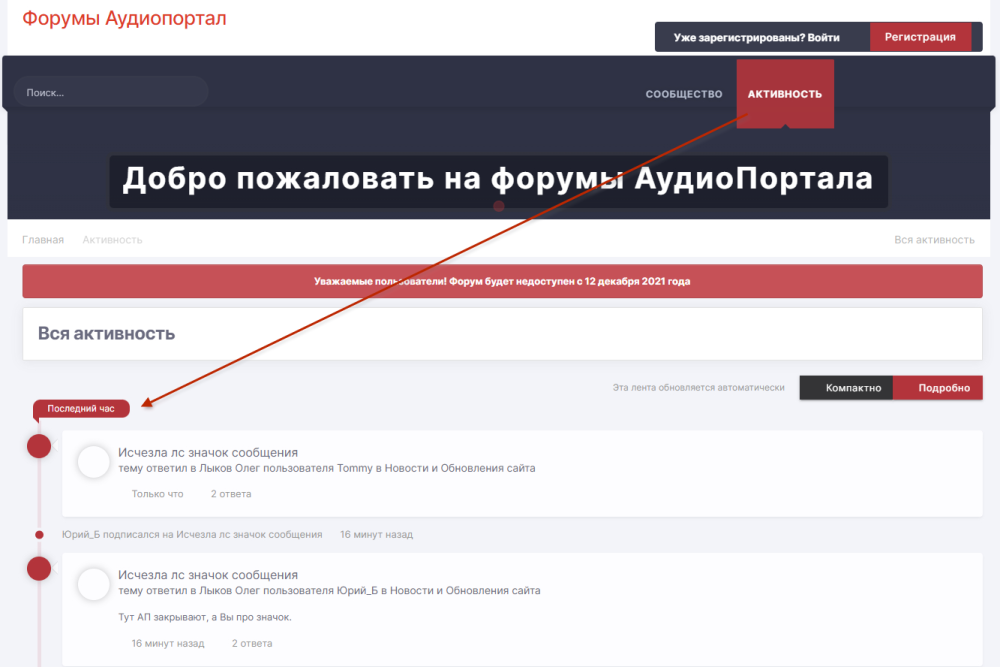Click the Поиск search field
The image size is (1000, 667).
[x=110, y=92]
